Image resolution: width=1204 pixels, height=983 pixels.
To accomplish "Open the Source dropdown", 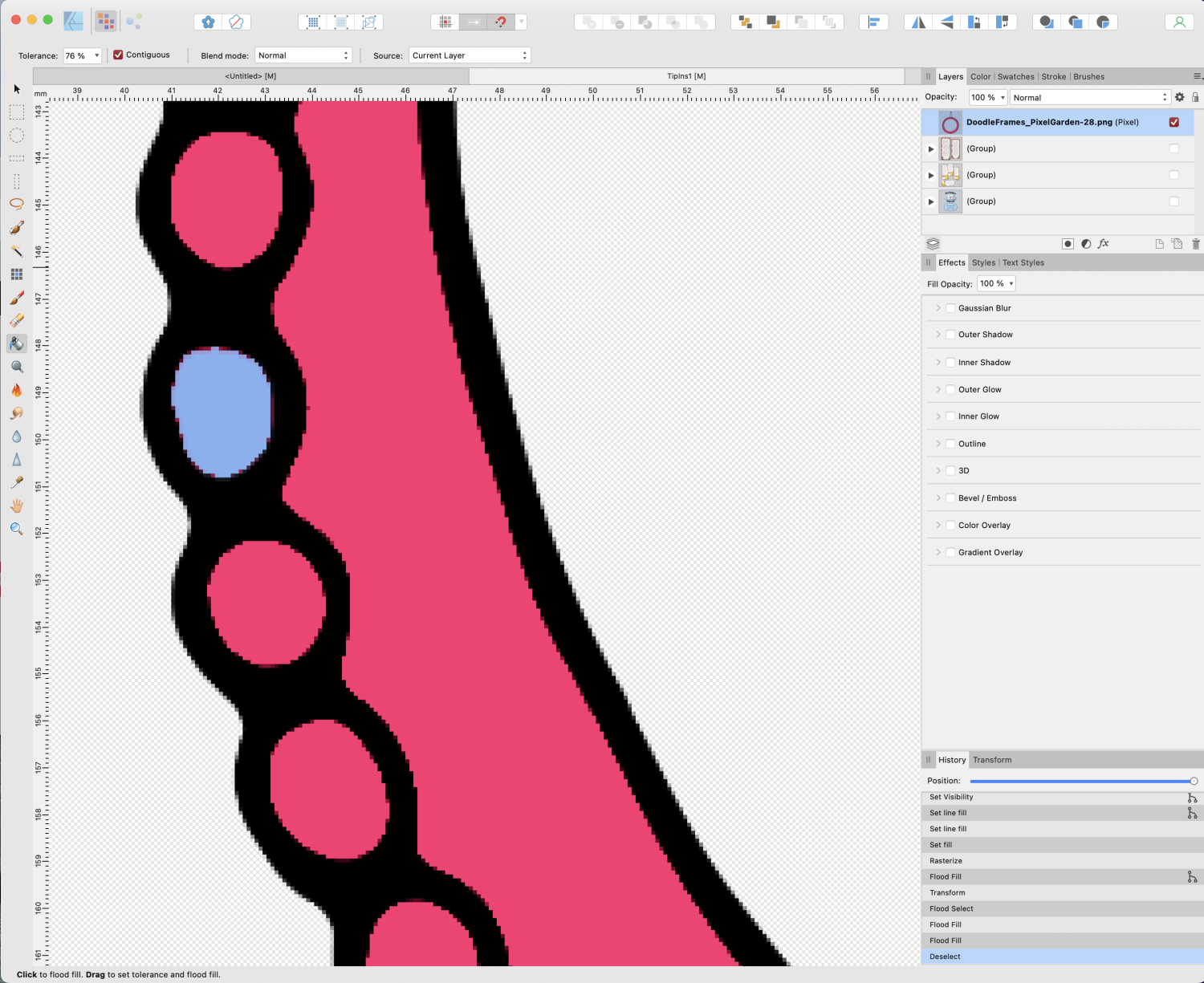I will [x=470, y=55].
